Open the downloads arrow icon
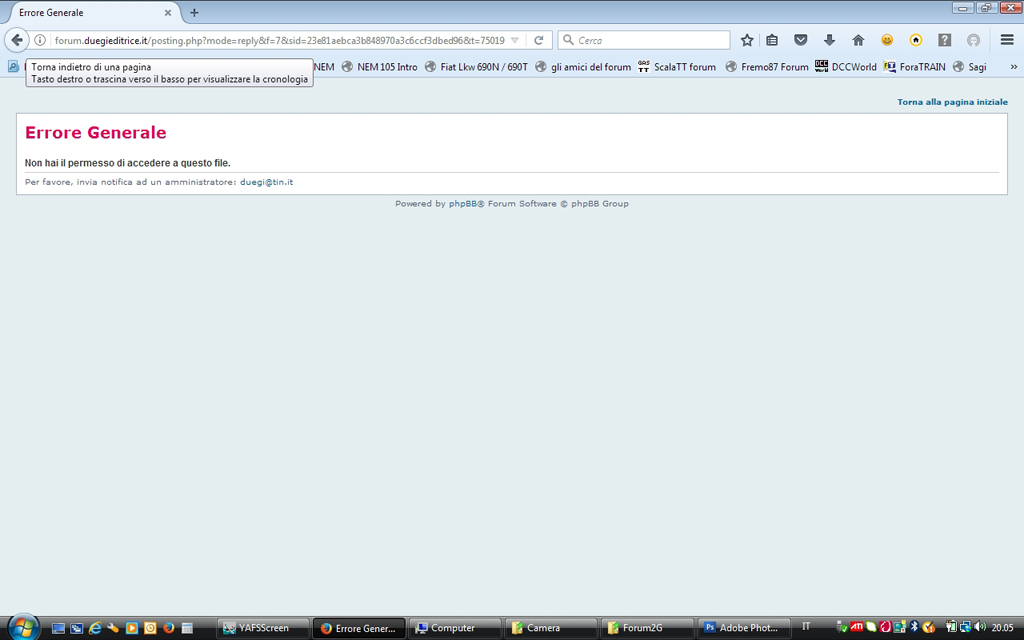Viewport: 1024px width, 640px height. (x=829, y=40)
